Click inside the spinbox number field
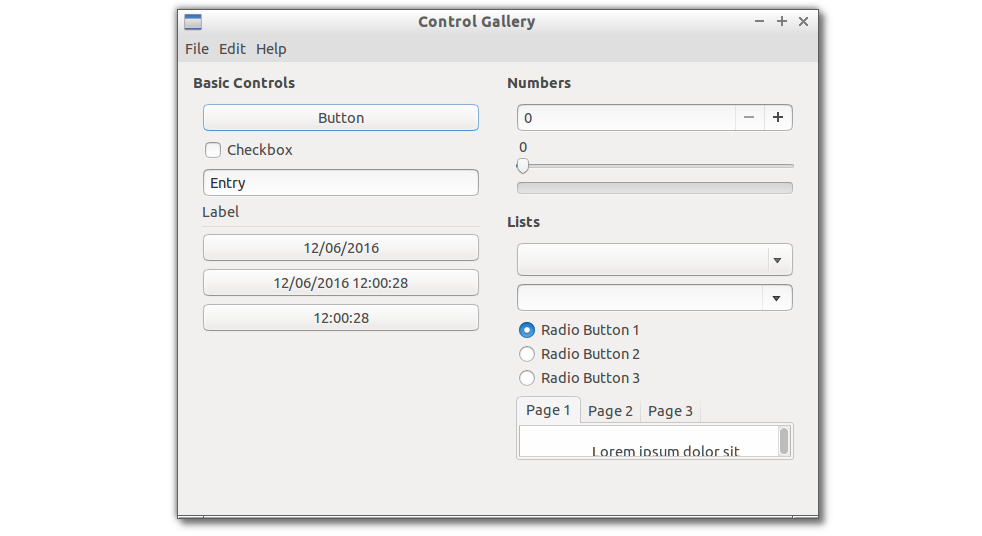 point(626,118)
